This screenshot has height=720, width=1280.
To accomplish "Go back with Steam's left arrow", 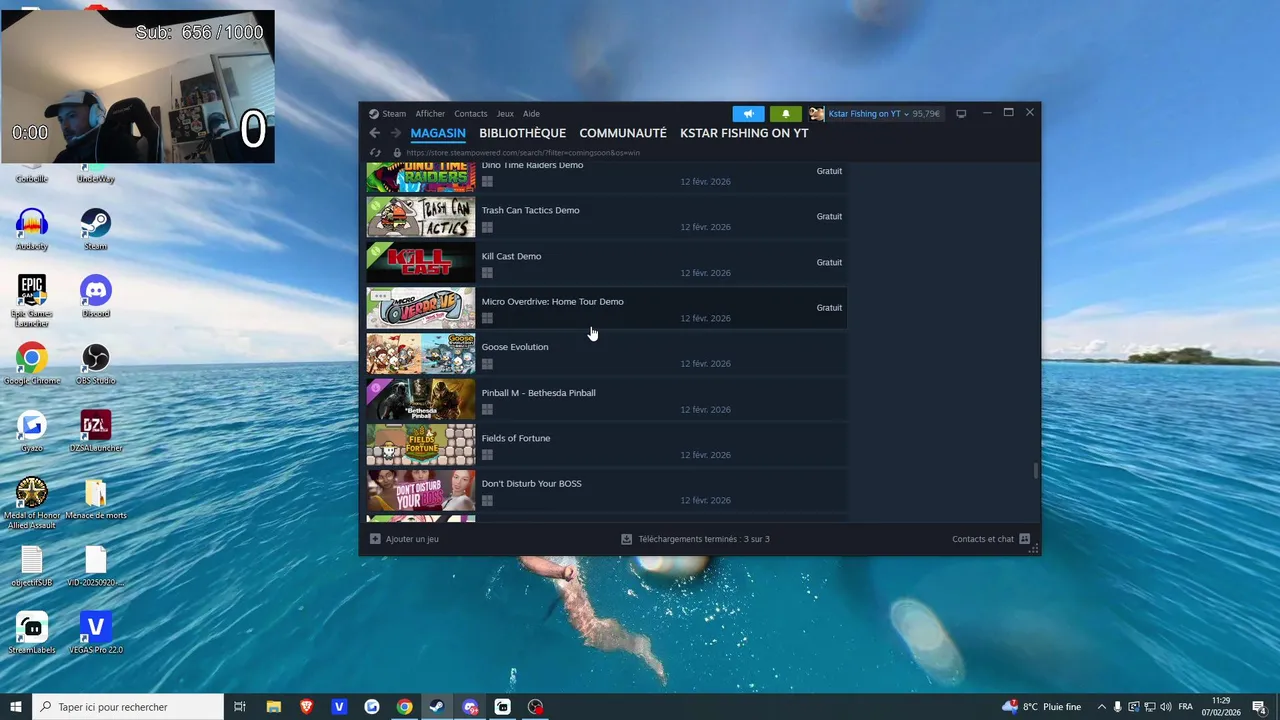I will [375, 133].
